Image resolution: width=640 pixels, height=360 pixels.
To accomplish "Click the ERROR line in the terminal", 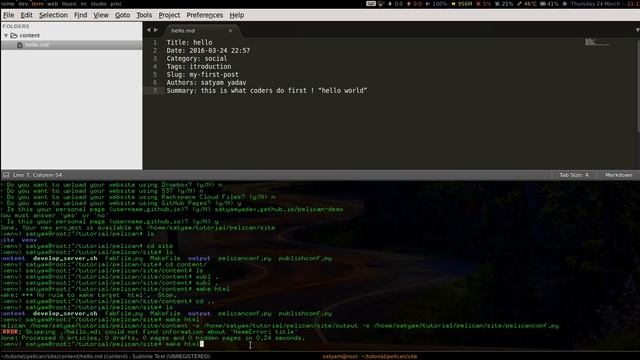I will point(149,332).
